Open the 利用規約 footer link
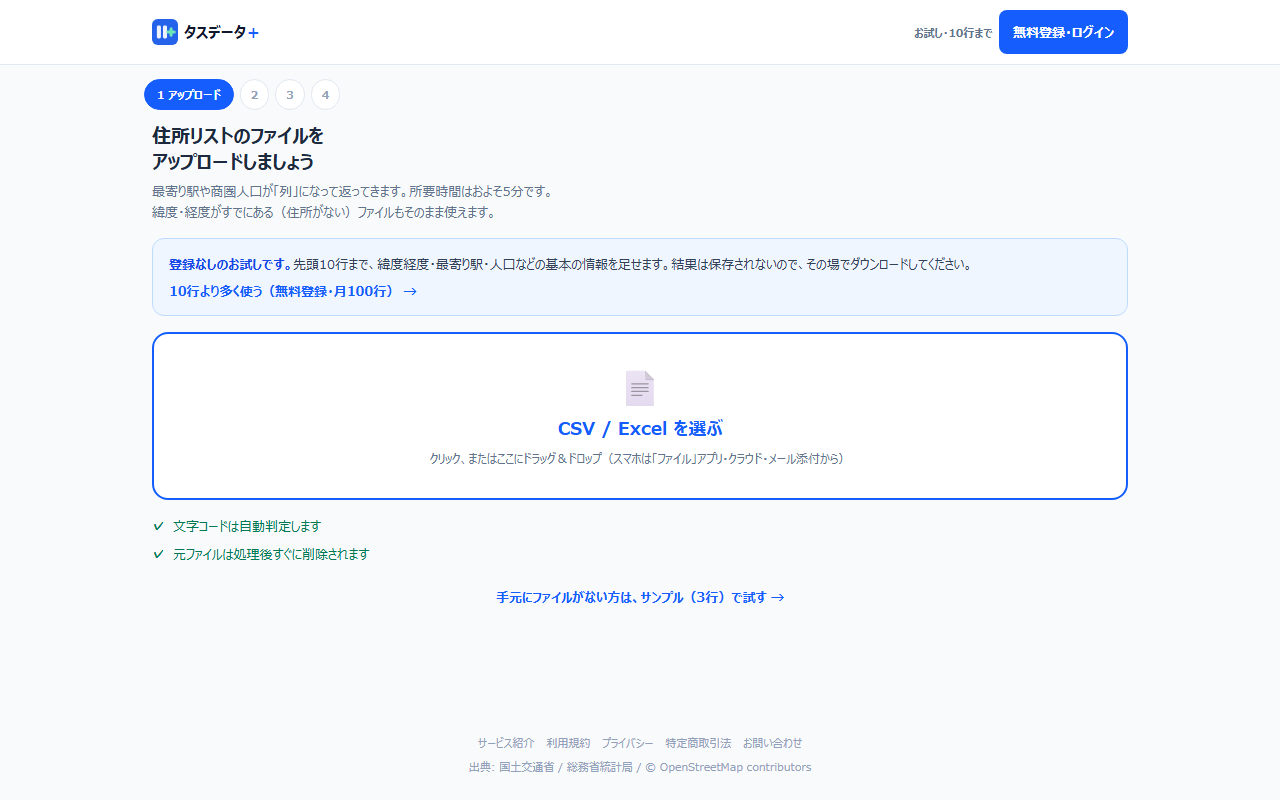This screenshot has width=1280, height=800. 568,743
